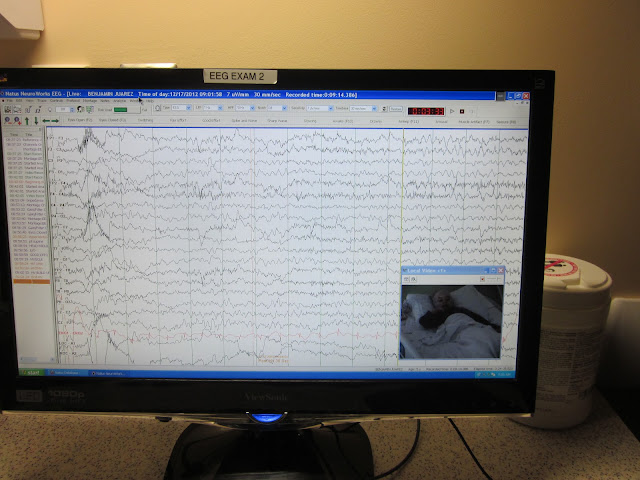
Task: Click the second icon in Local Video toolbar
Action: [413, 279]
